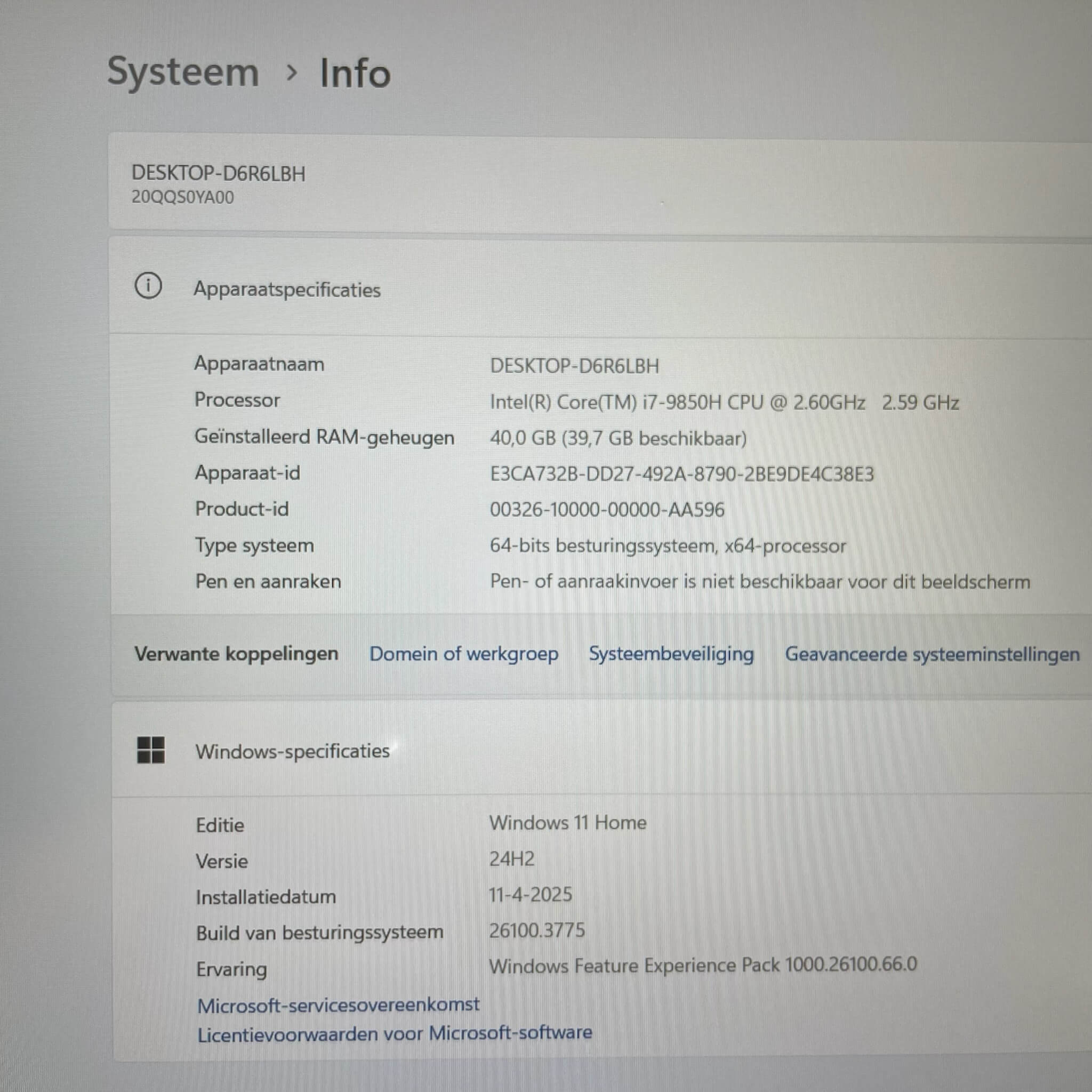The width and height of the screenshot is (1092, 1092).
Task: Select Pen- of aanraakinvoer value text
Action: coord(760,582)
